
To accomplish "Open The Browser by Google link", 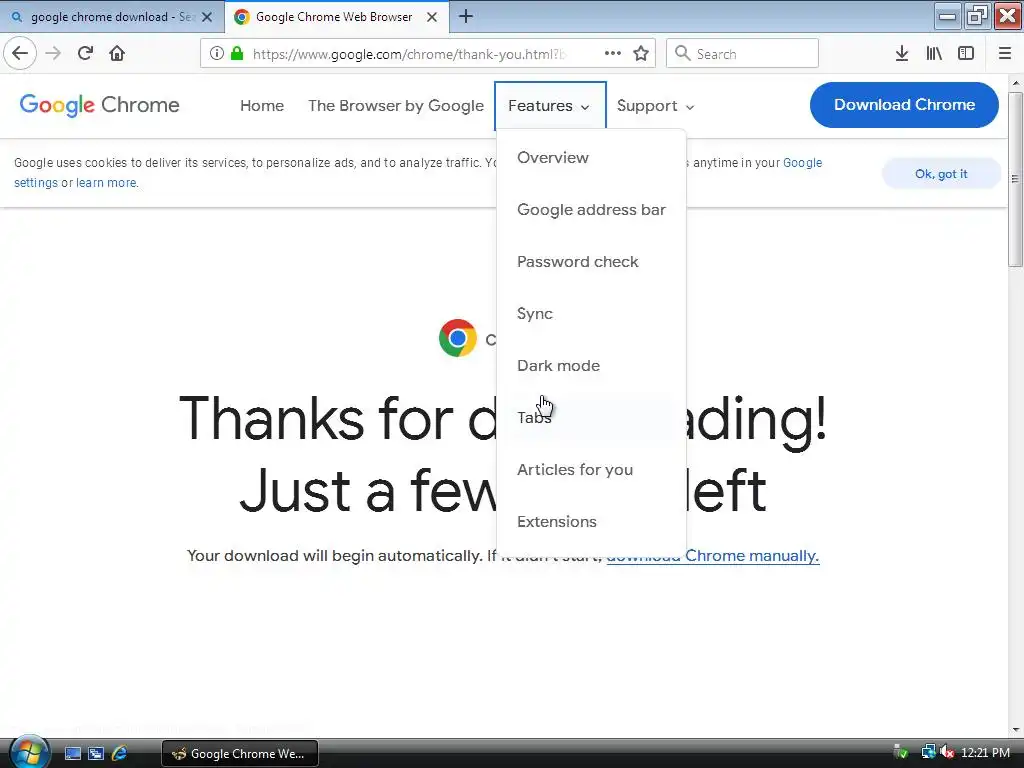I will point(396,106).
